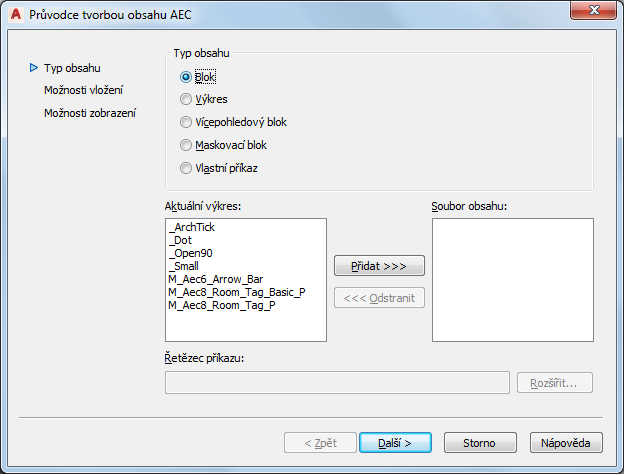624x474 pixels.
Task: Enable the Vlastní příkaz option
Action: click(x=185, y=168)
